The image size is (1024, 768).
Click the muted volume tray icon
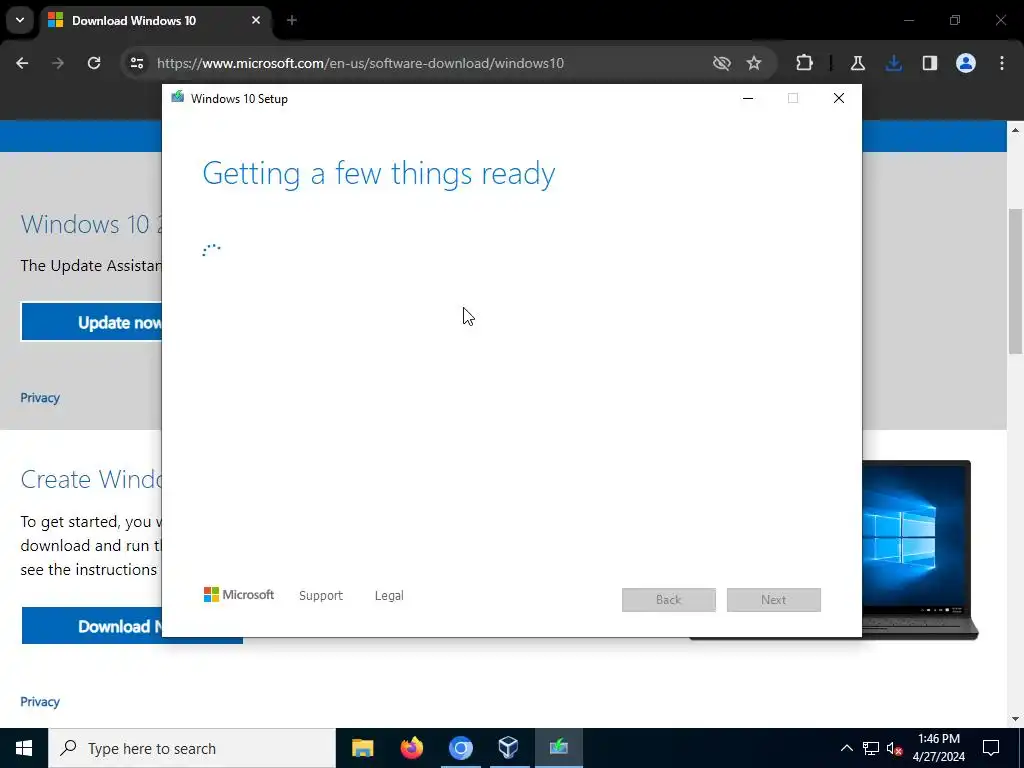pyautogui.click(x=895, y=748)
